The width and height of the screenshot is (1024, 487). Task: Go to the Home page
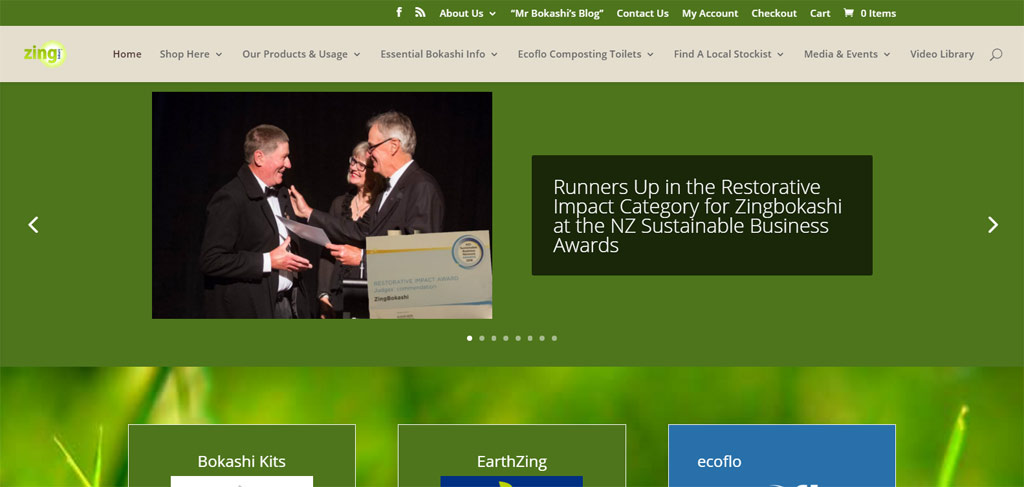coord(127,54)
